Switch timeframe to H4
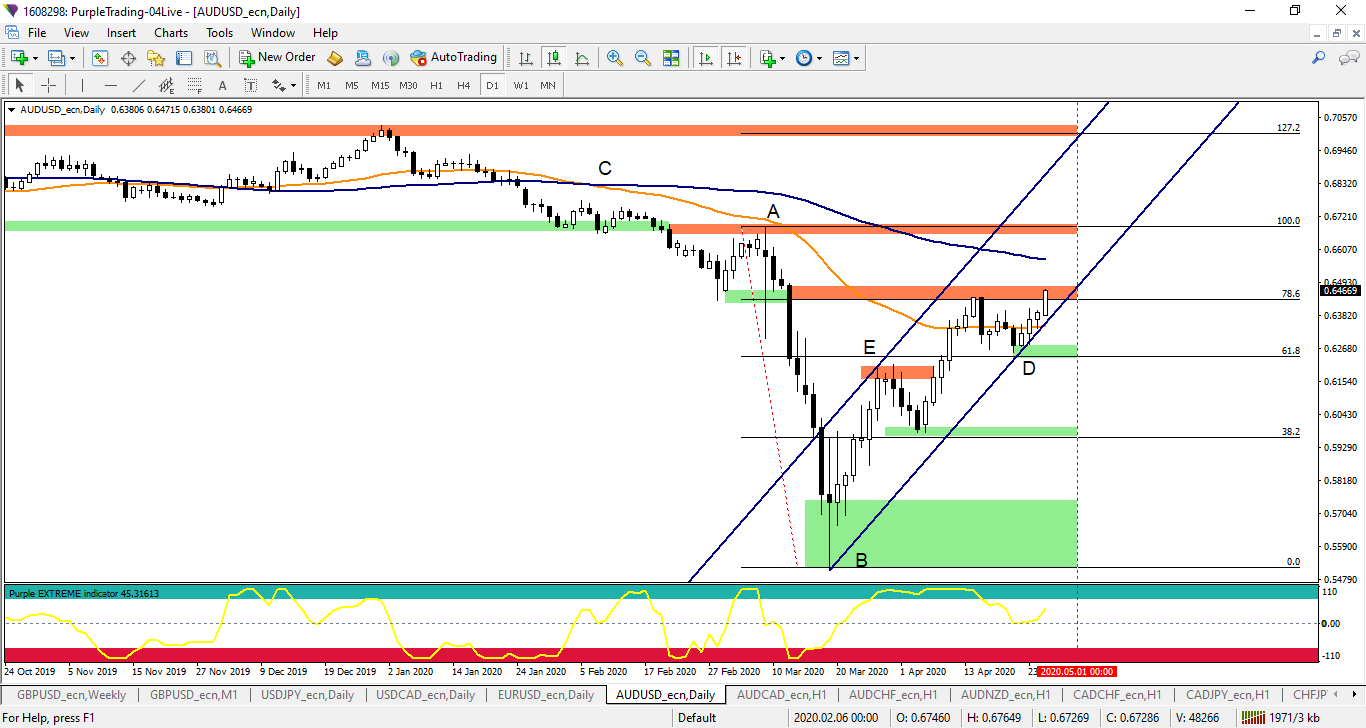 point(464,85)
